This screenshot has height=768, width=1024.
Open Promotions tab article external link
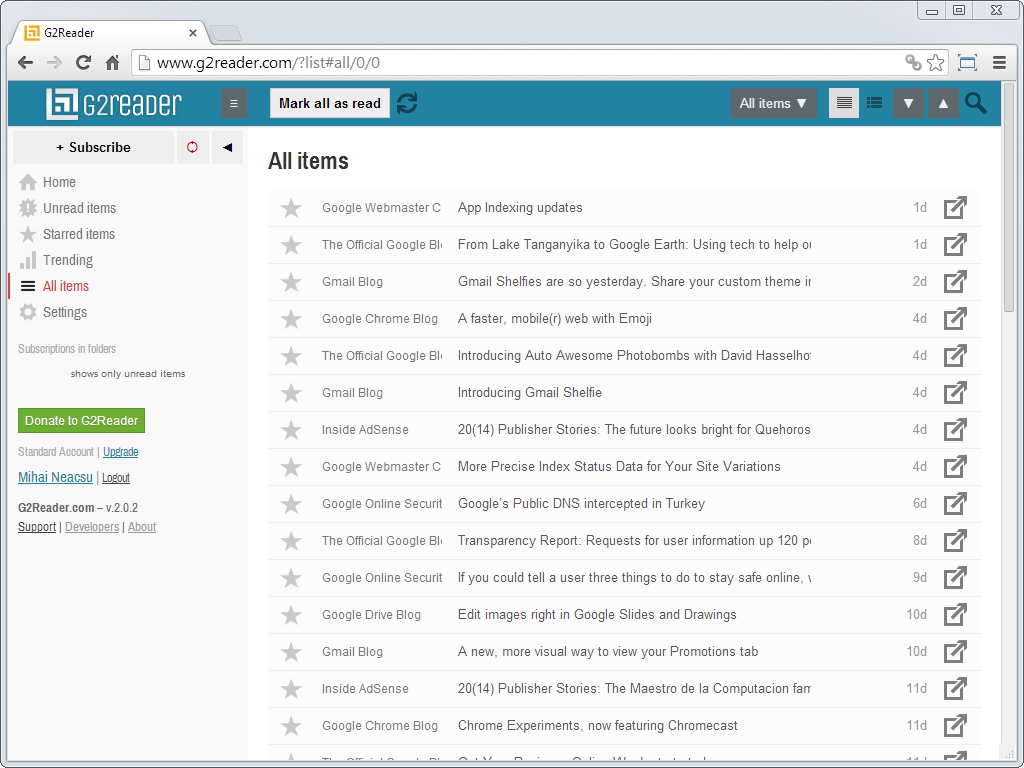tap(955, 652)
